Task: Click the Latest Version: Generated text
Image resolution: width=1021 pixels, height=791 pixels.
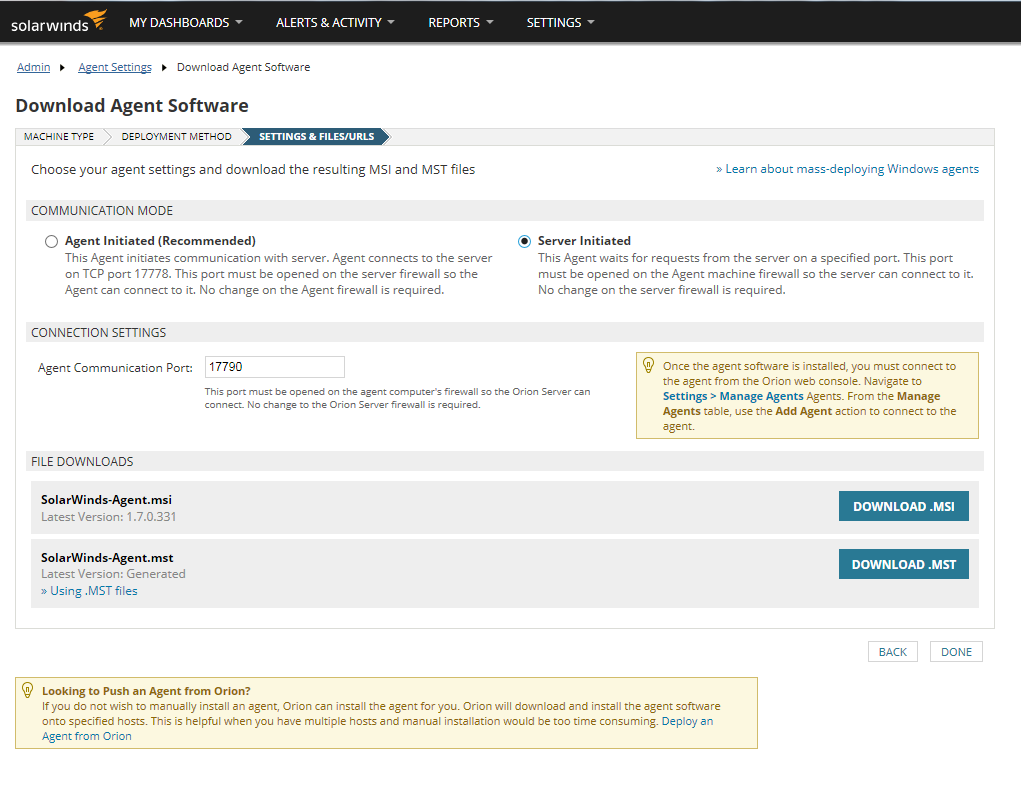Action: pyautogui.click(x=113, y=574)
